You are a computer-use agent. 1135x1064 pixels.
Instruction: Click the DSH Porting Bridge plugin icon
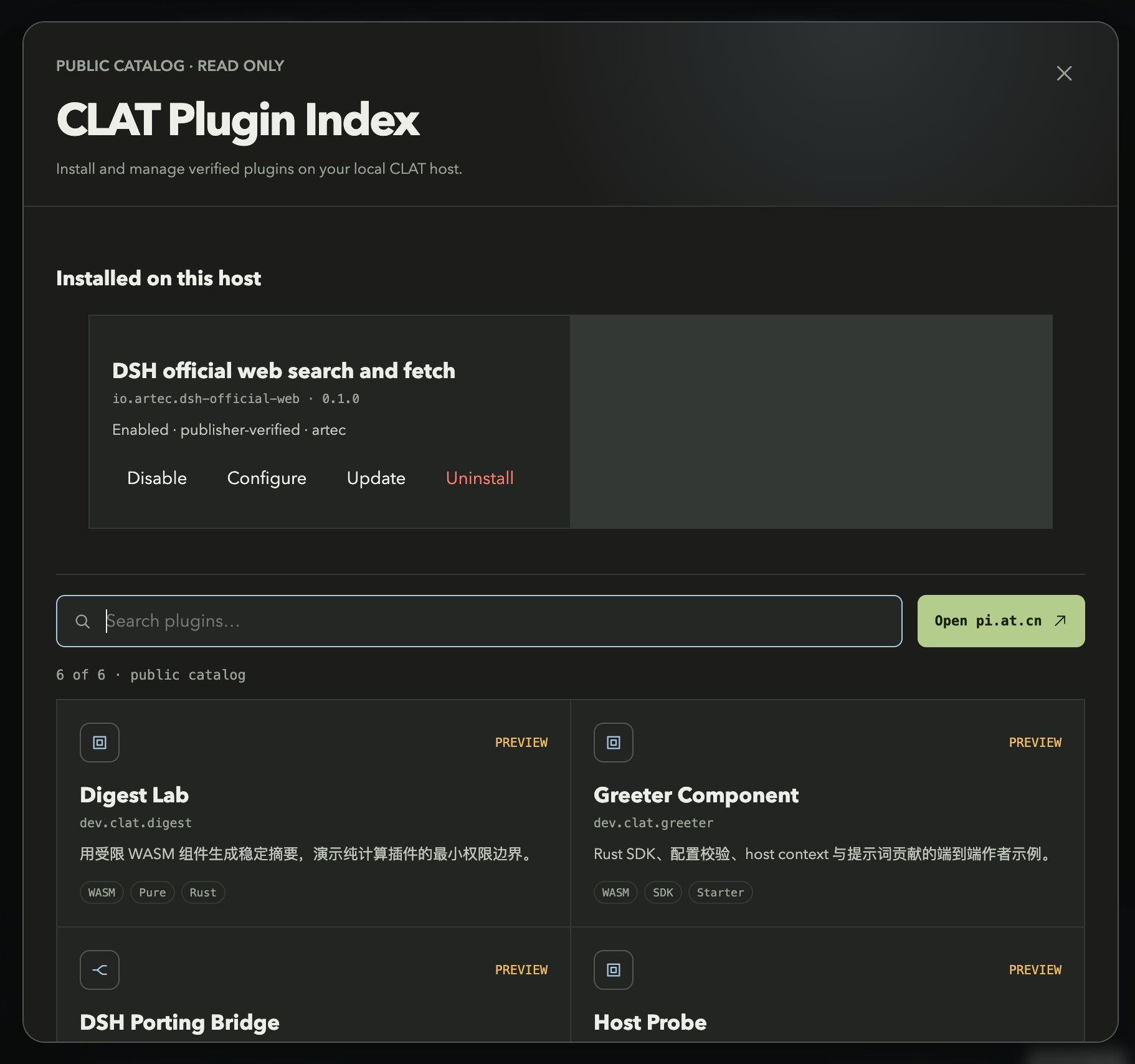[x=100, y=970]
